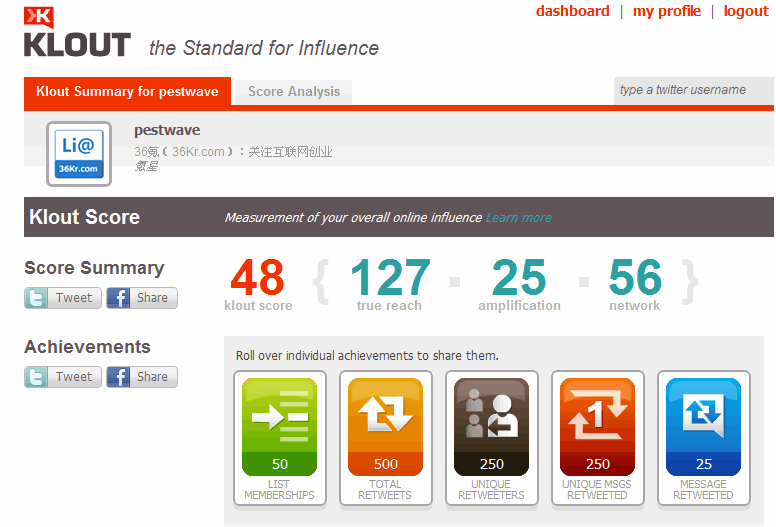Focus the twitter username search field
Image resolution: width=776 pixels, height=527 pixels.
click(693, 90)
